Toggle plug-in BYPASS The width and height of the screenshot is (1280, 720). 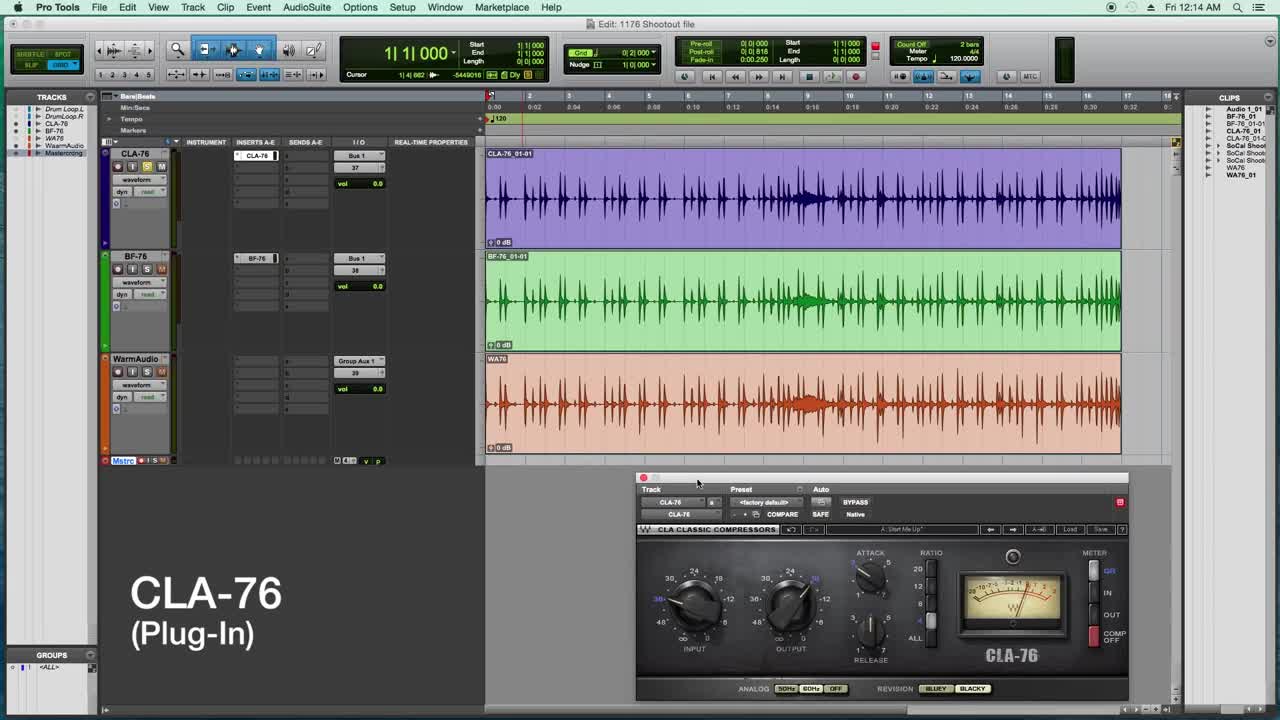pos(855,502)
